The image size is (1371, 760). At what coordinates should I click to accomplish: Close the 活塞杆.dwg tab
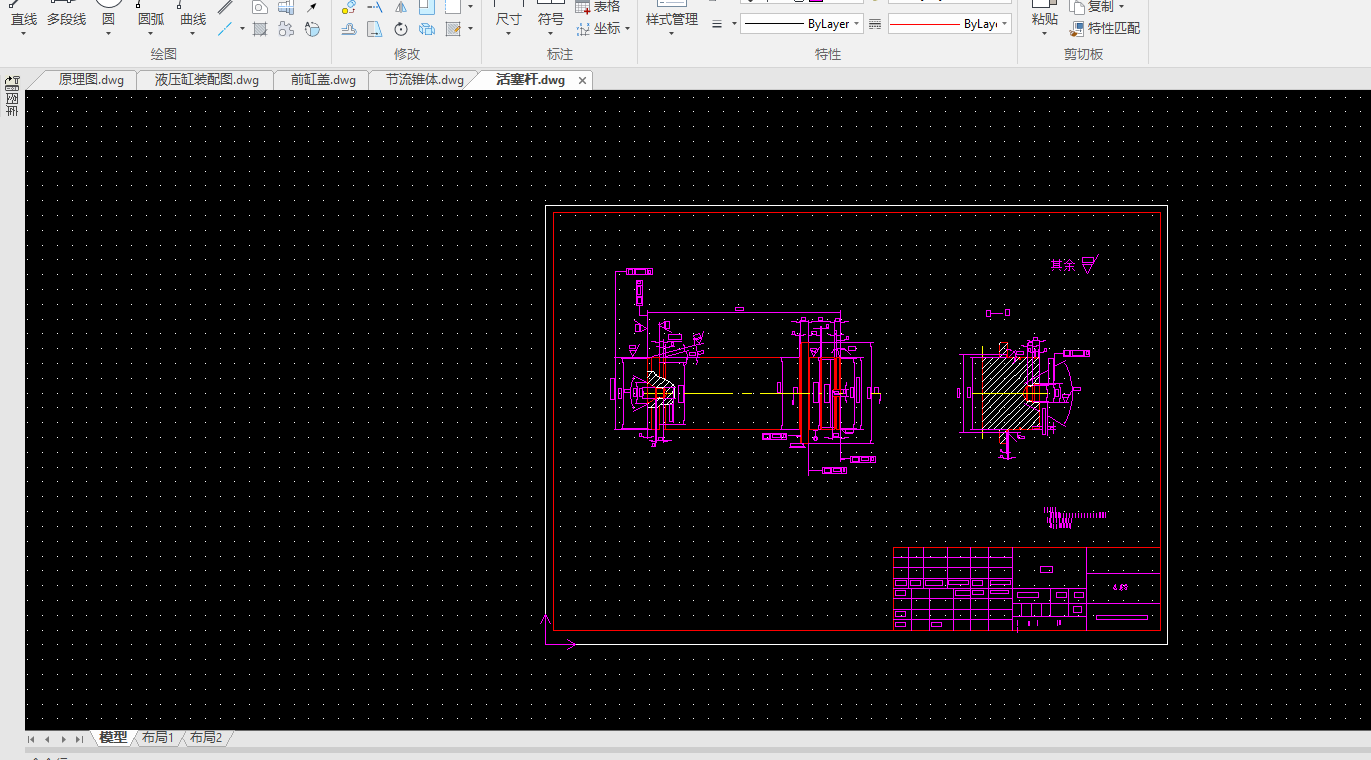582,80
